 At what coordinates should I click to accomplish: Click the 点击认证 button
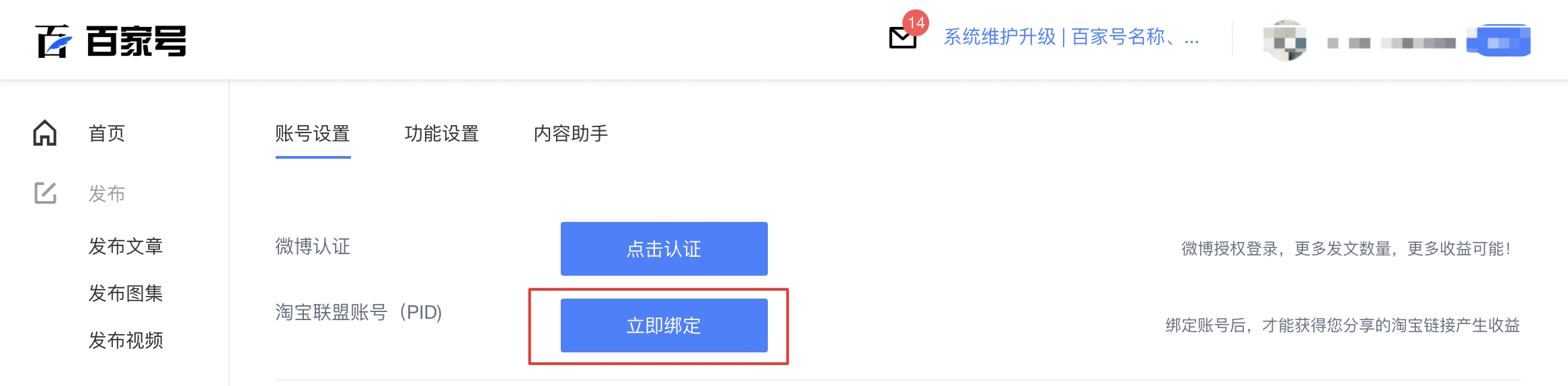click(x=664, y=249)
